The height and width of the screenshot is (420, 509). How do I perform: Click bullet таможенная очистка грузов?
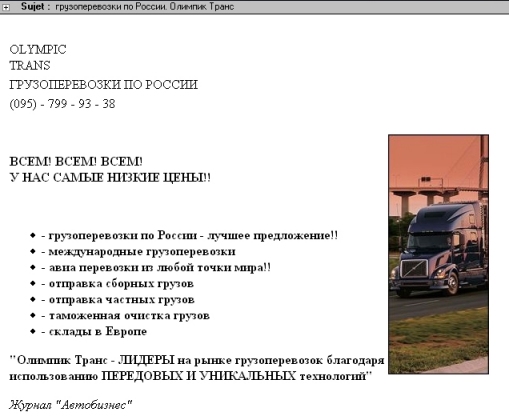click(125, 315)
